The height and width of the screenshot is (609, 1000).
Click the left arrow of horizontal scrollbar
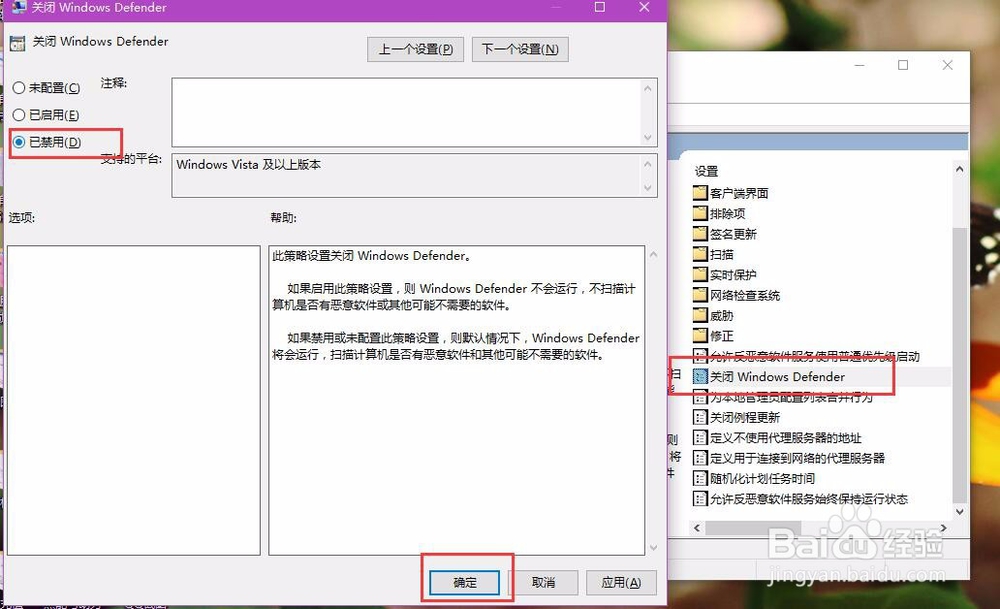(x=697, y=528)
